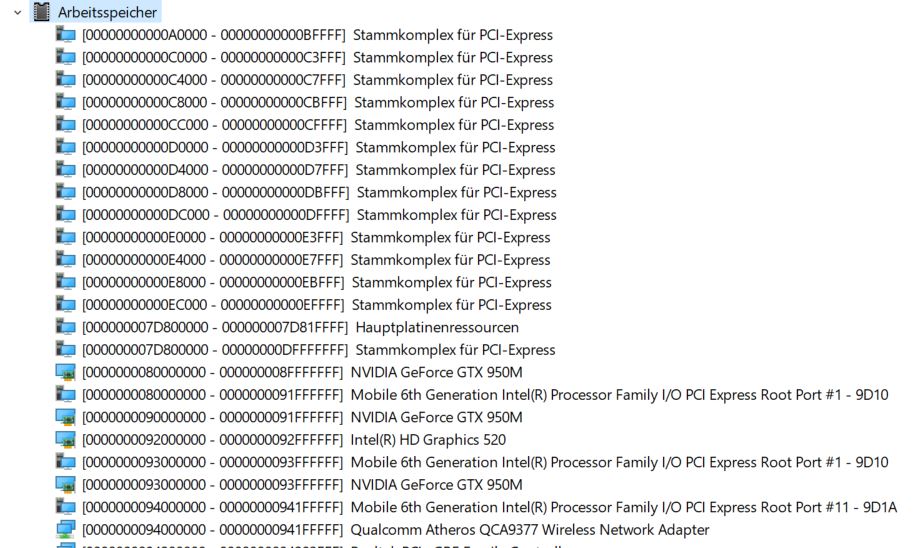Click the Arbeitsspeicher memory chip icon
Image resolution: width=920 pixels, height=548 pixels.
tap(41, 12)
